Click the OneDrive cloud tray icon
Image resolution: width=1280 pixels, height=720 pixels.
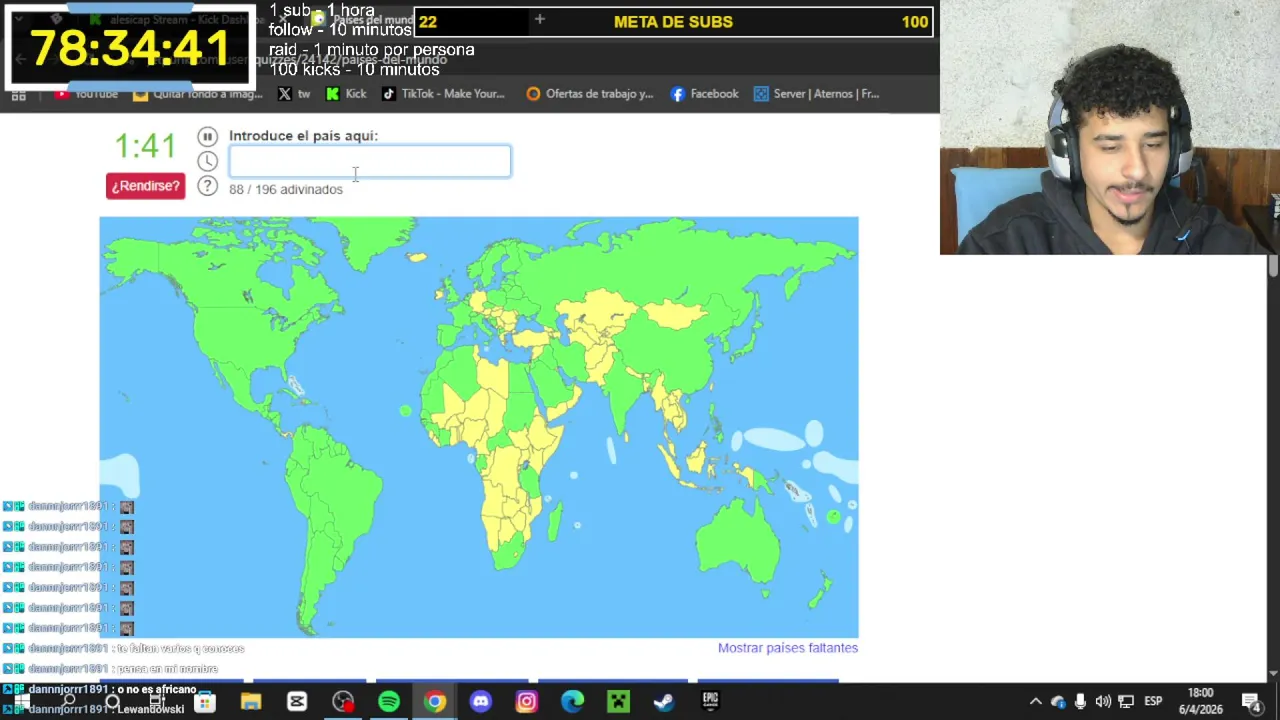(x=1058, y=702)
